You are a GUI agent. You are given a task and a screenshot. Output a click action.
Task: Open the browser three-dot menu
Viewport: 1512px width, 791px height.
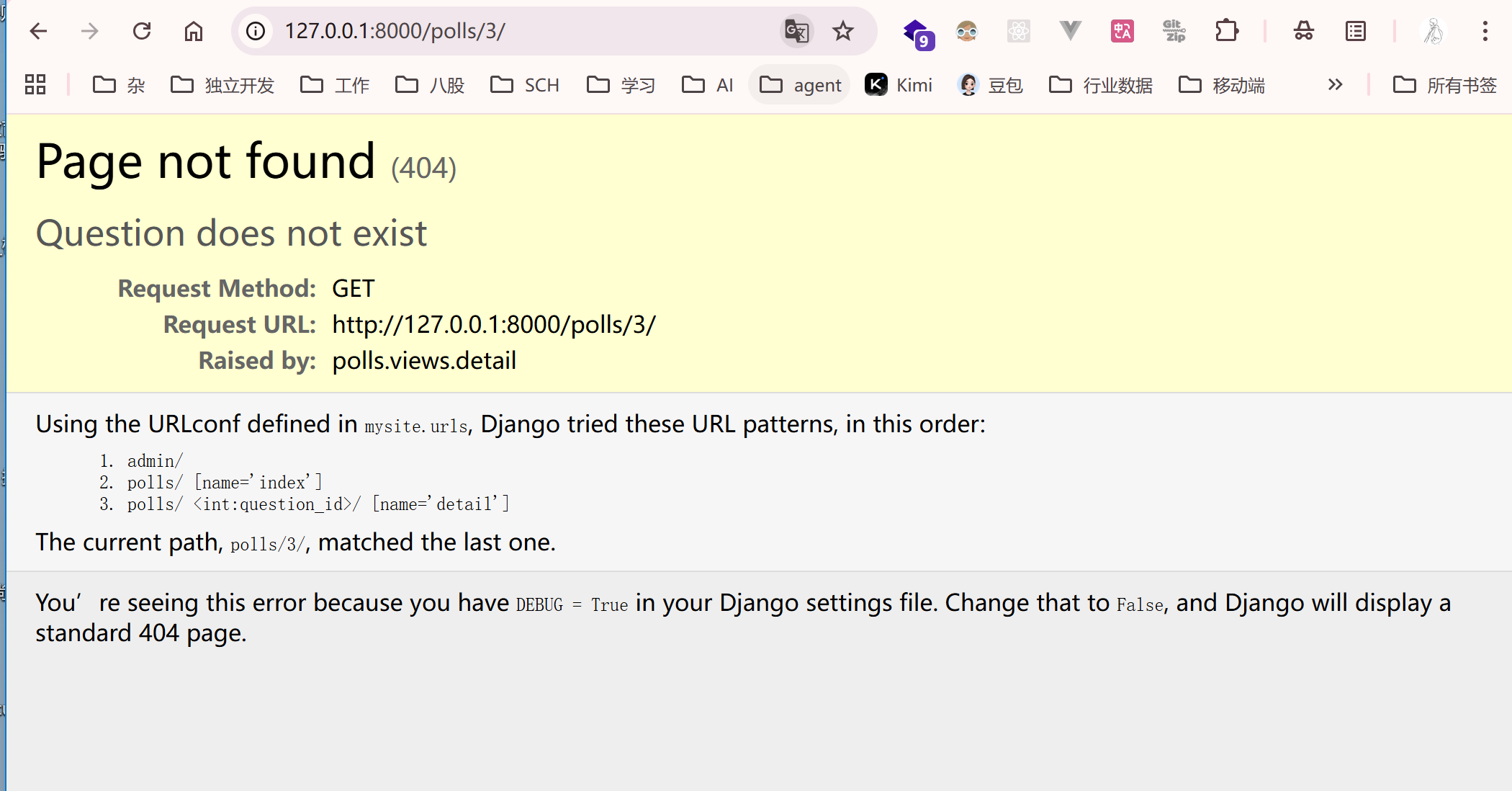1485,31
